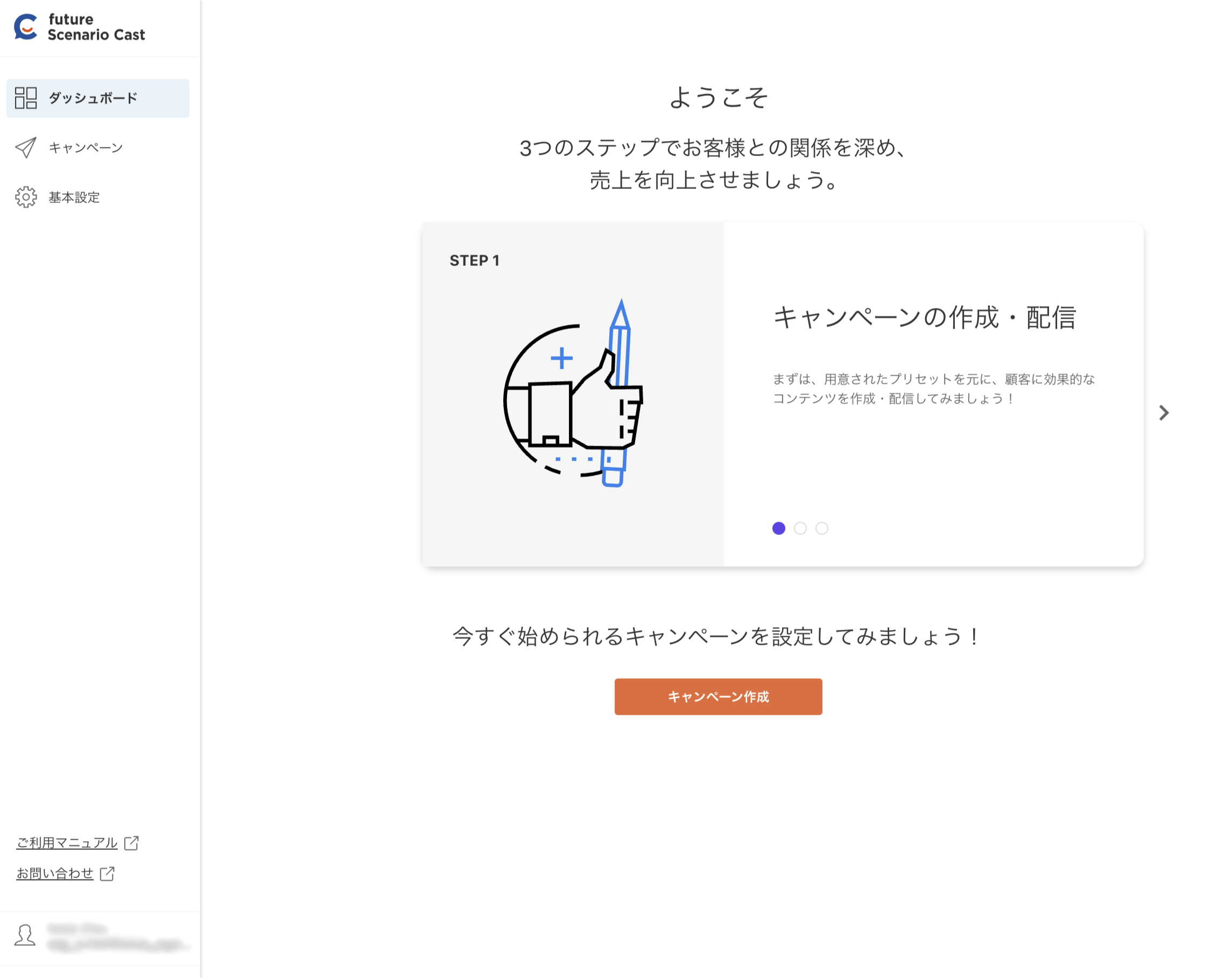Screen dimensions: 1232x978
Task: Open キャンペーン from the sidebar menu
Action: 85,148
